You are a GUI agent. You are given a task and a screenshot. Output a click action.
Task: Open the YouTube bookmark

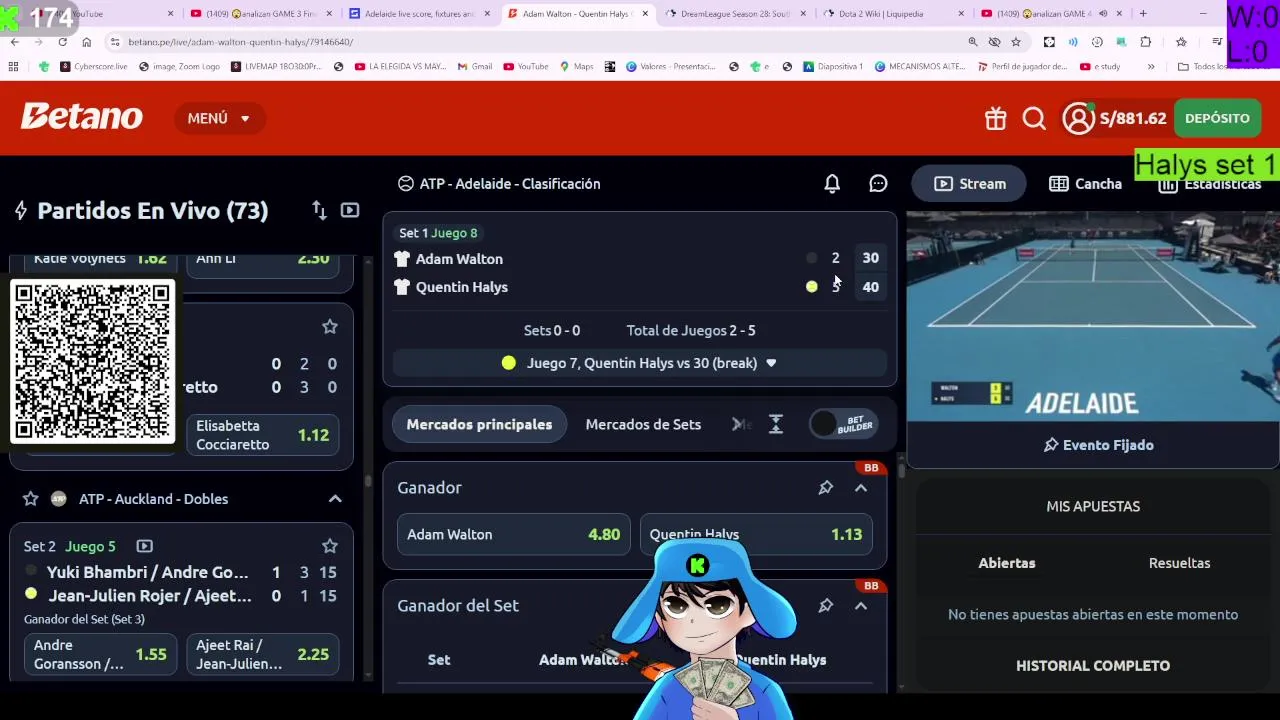526,66
